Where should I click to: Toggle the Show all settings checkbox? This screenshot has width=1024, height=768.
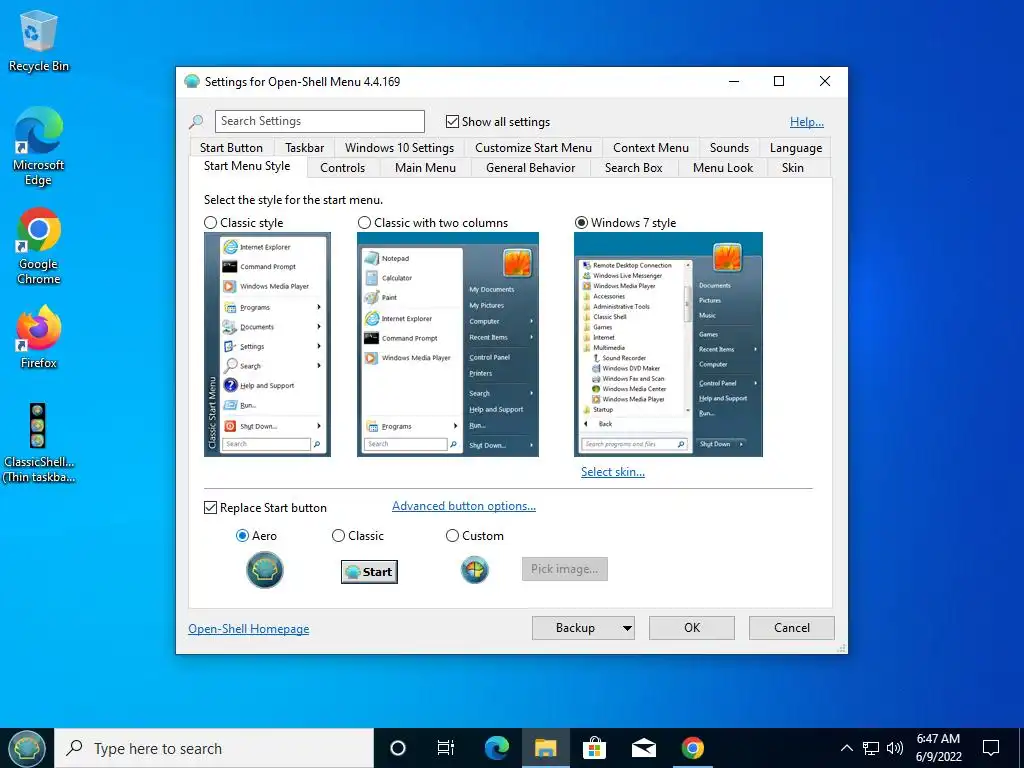pos(452,121)
